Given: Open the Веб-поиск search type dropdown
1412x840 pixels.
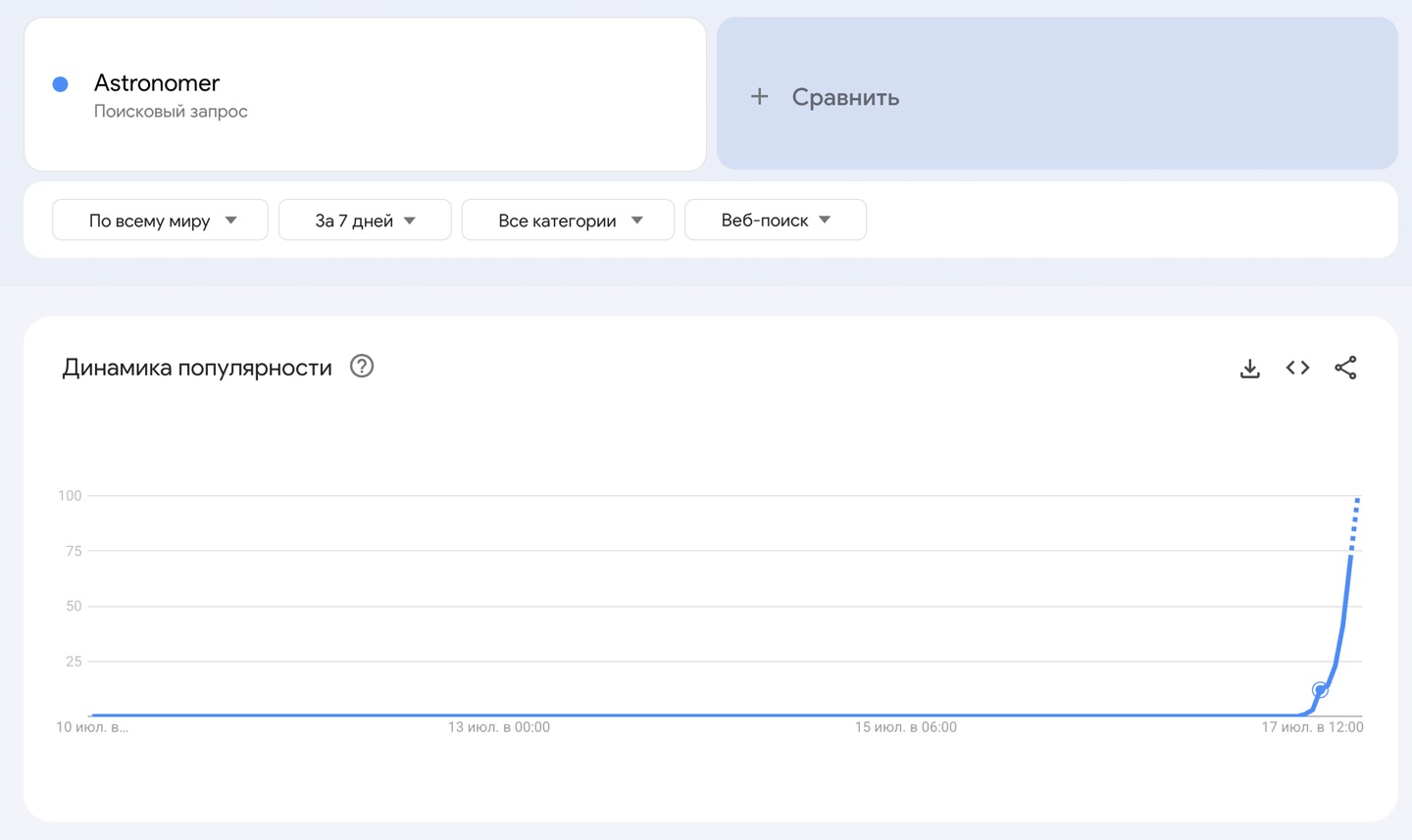Looking at the screenshot, I should click(x=775, y=221).
